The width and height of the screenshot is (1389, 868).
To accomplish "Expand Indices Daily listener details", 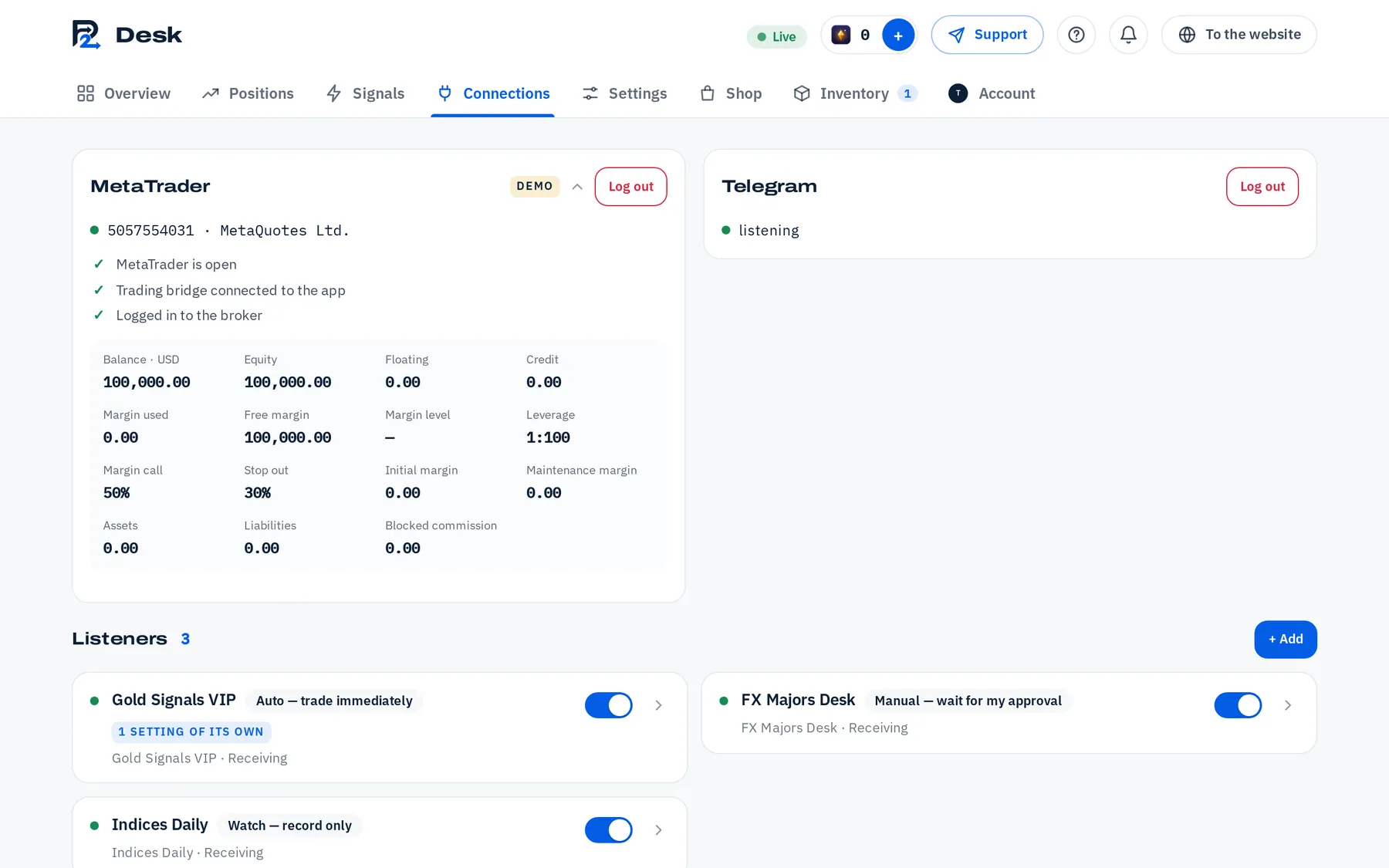I will tap(658, 830).
